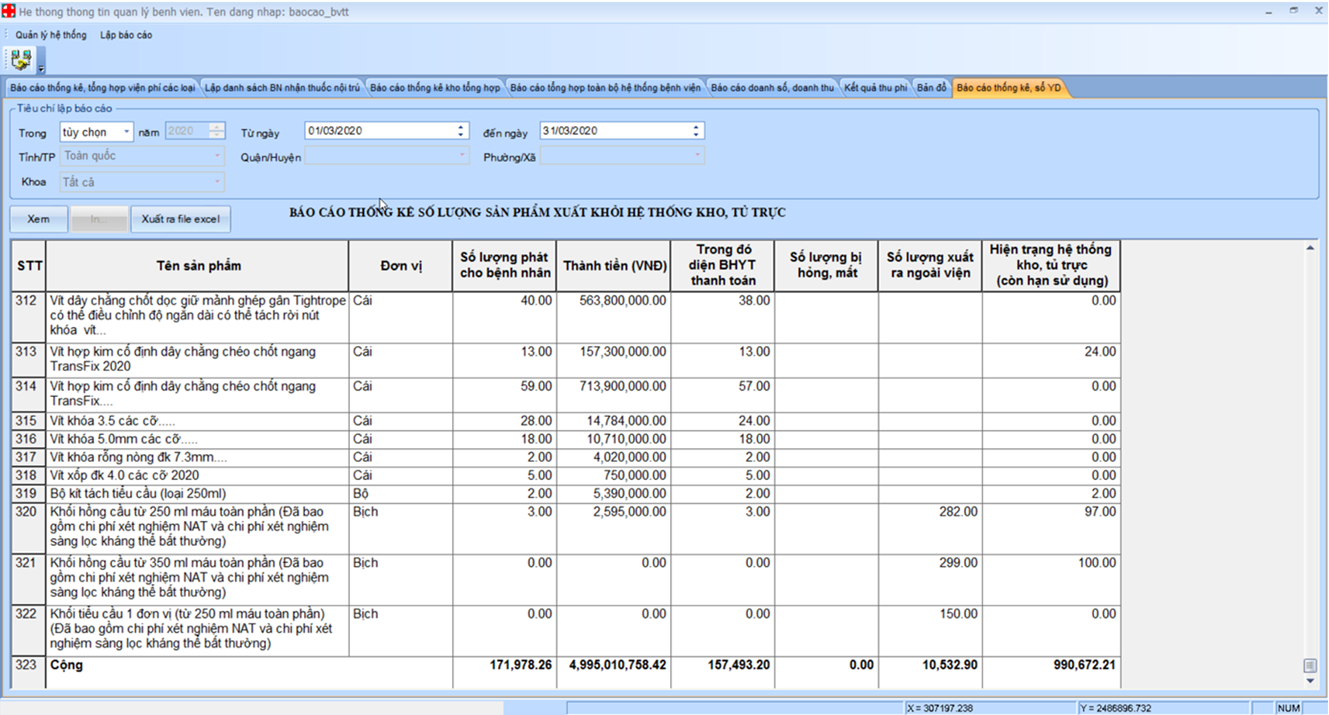Click the năm year stepper
Screen dimensions: 1329x715
click(217, 131)
